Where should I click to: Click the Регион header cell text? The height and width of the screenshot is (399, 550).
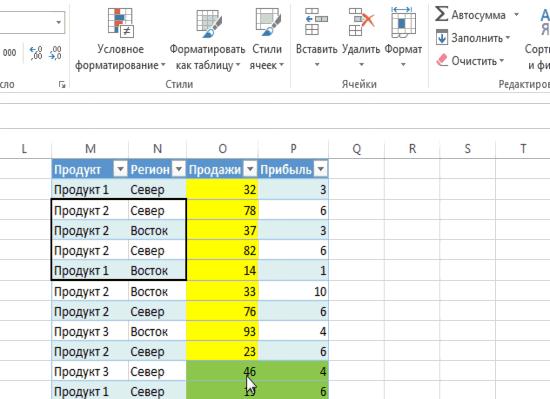click(150, 170)
